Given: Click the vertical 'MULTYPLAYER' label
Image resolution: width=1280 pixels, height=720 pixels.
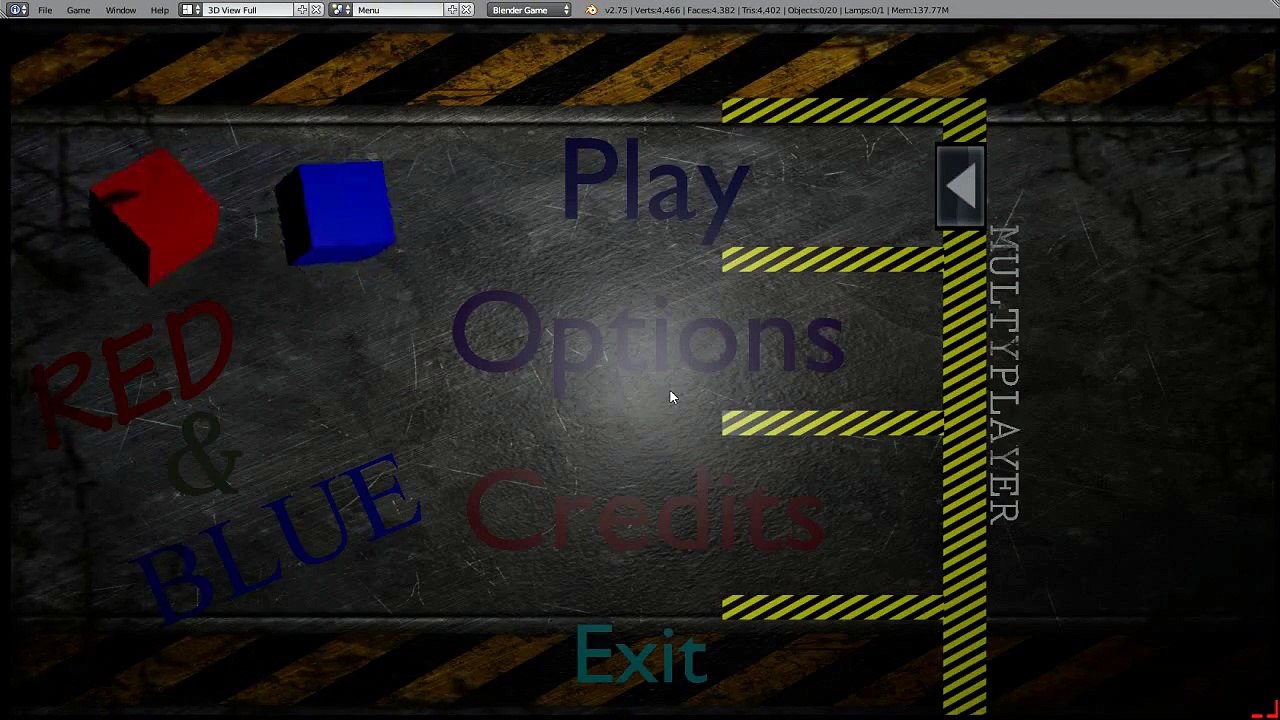Looking at the screenshot, I should click(x=1004, y=374).
